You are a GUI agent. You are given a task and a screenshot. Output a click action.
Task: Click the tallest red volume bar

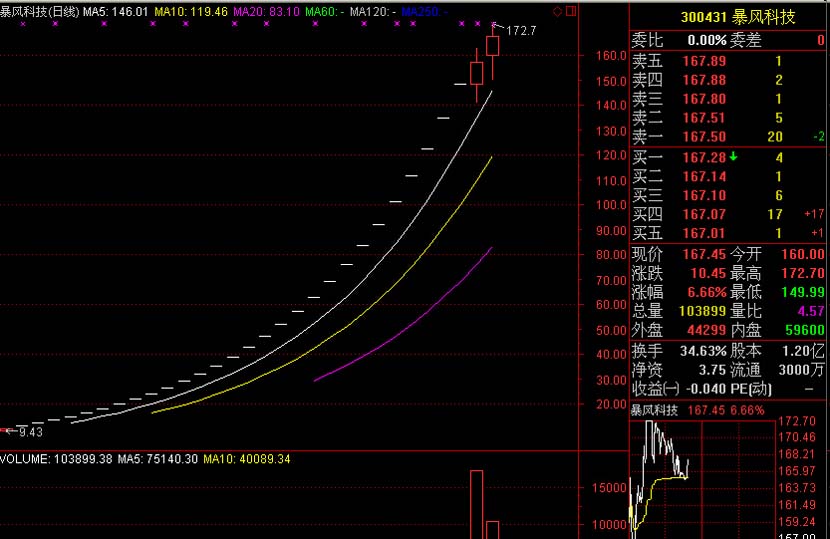click(x=476, y=505)
